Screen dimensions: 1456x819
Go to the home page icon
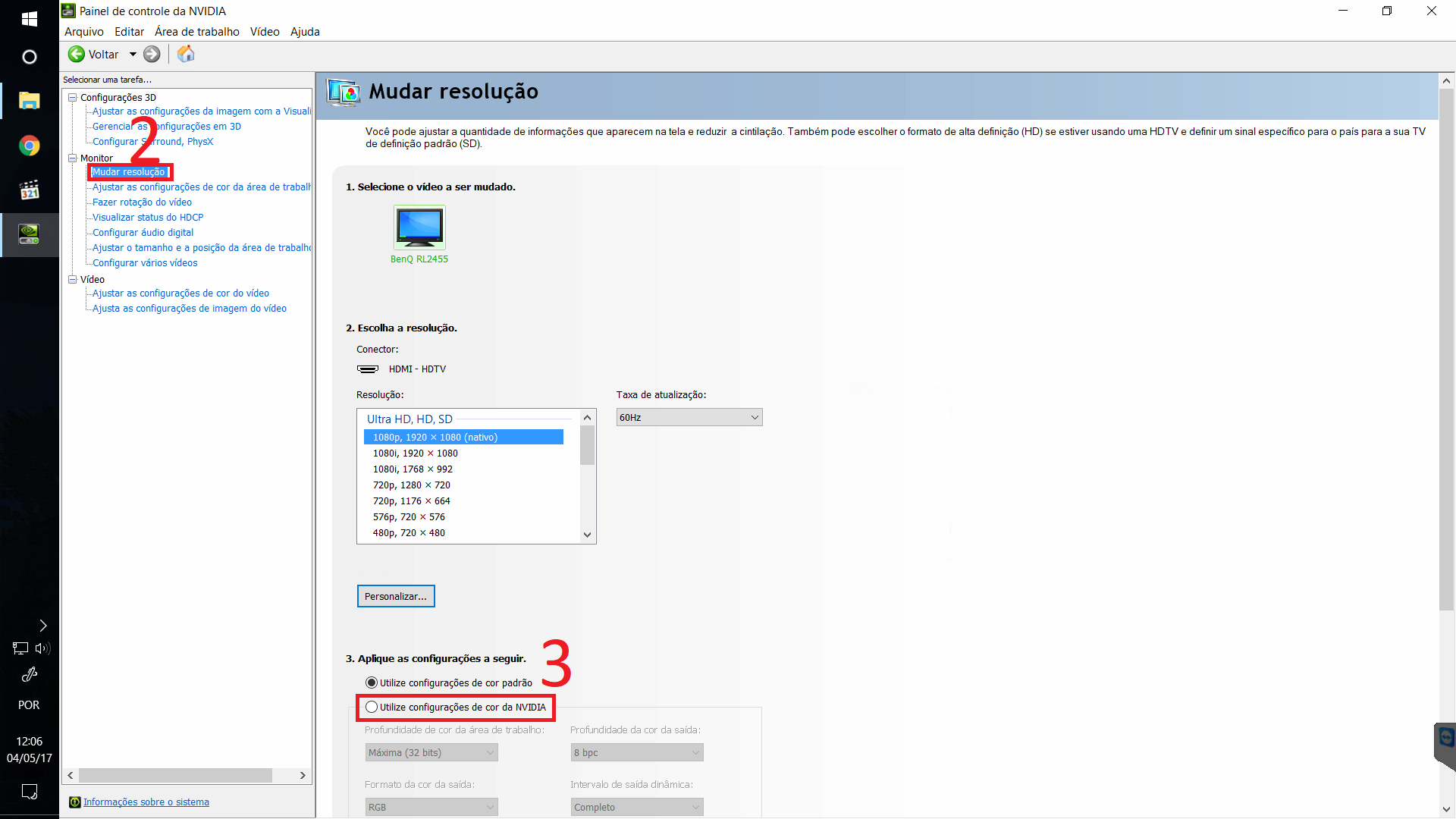186,54
